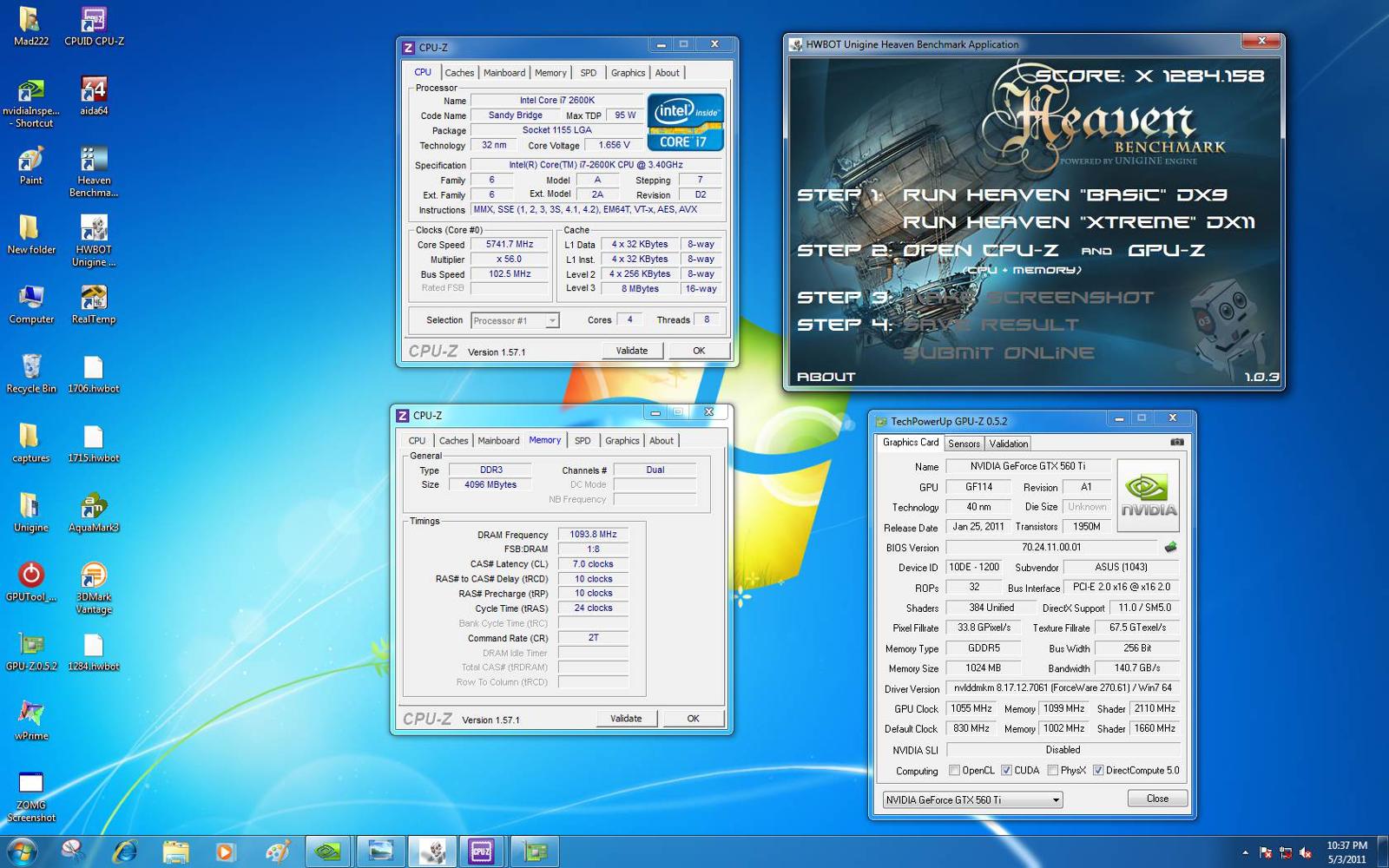
Task: Click OK in top CPU-Z window
Action: point(699,351)
